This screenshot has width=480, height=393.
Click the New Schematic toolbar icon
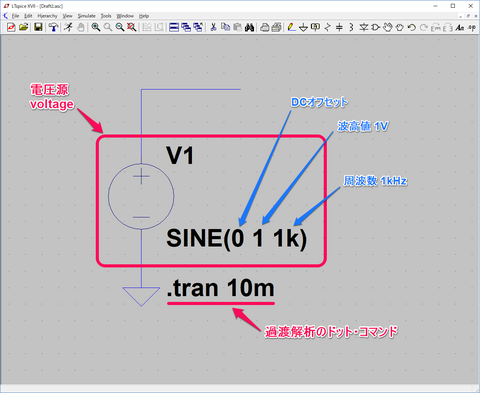pos(11,27)
